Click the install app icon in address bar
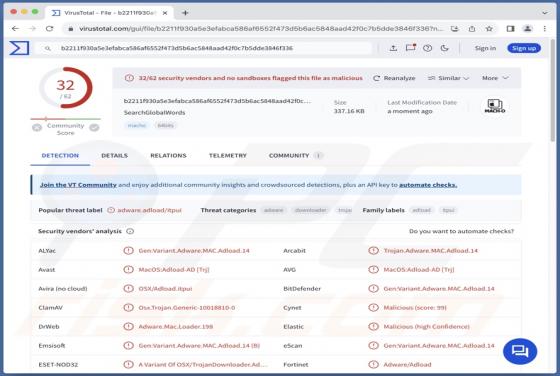Screen dimensions: 560x376 pyautogui.click(x=455, y=29)
